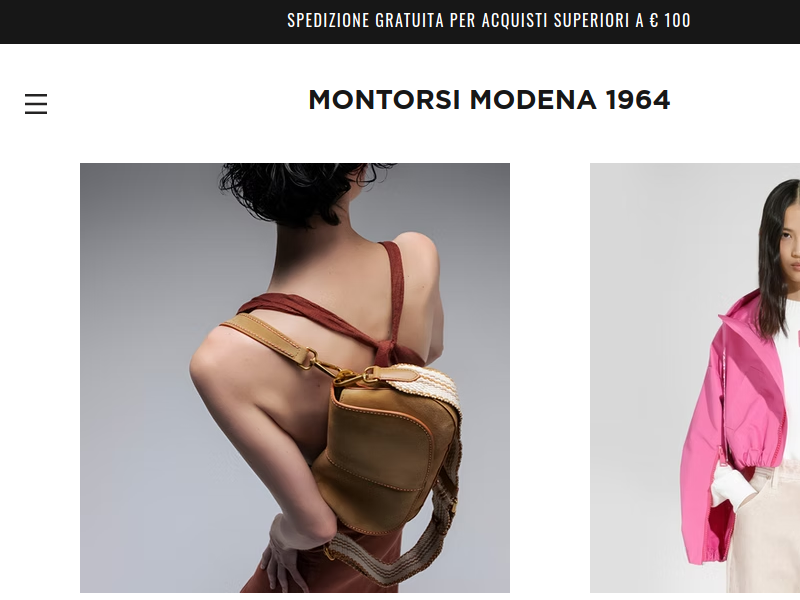Click the word MODENA in the header logo
Screen dimensions: 800x600
tap(533, 99)
